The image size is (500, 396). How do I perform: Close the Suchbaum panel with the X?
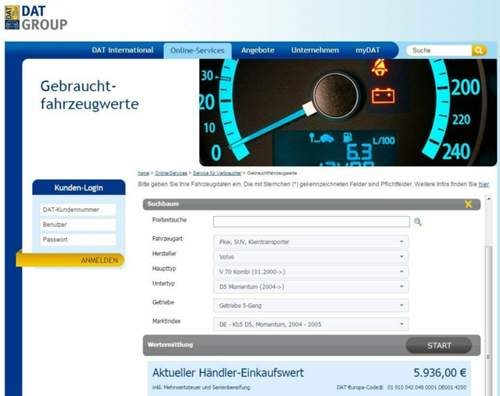click(468, 204)
